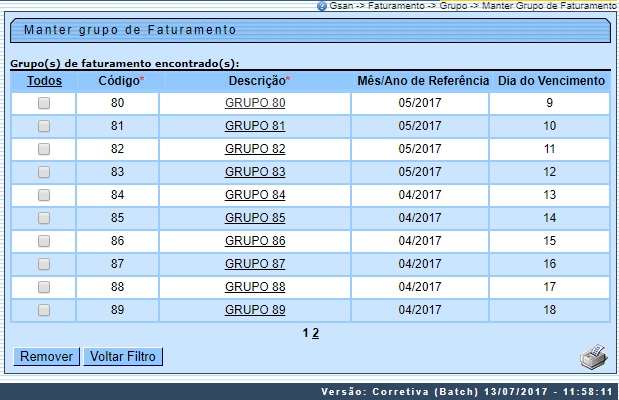Open the help icon beside Gsan breadcrumb
The width and height of the screenshot is (619, 400).
pyautogui.click(x=322, y=6)
